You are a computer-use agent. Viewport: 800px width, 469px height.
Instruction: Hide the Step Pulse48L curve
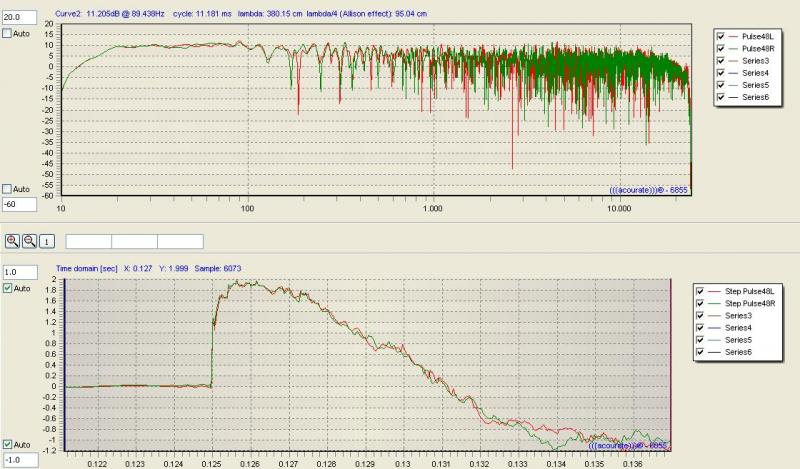700,291
